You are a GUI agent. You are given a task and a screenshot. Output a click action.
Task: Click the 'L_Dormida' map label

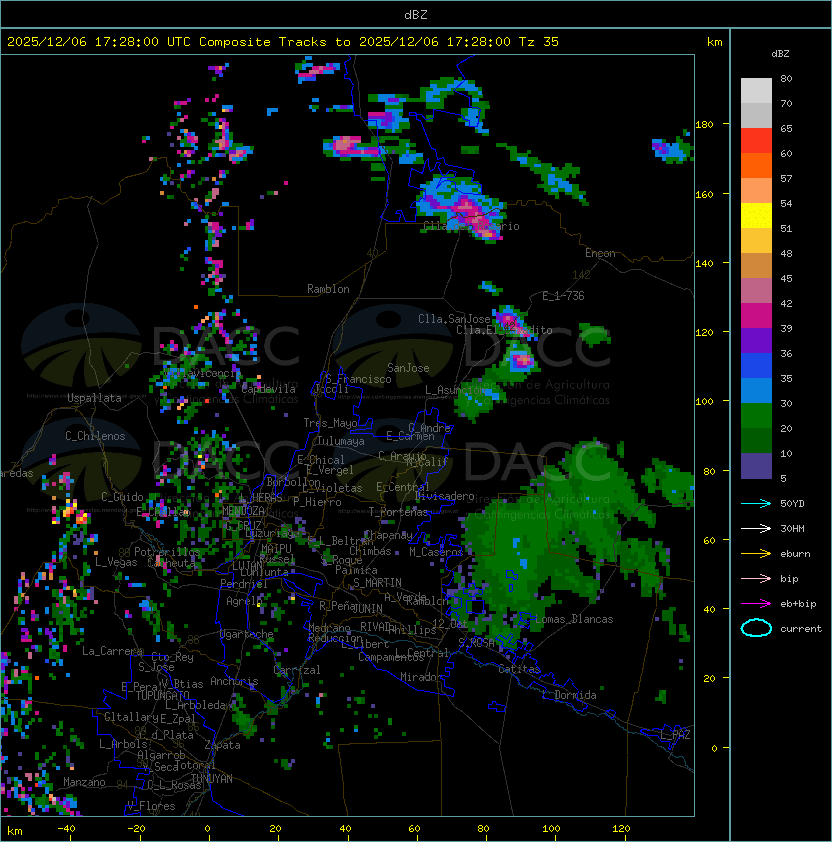point(569,695)
